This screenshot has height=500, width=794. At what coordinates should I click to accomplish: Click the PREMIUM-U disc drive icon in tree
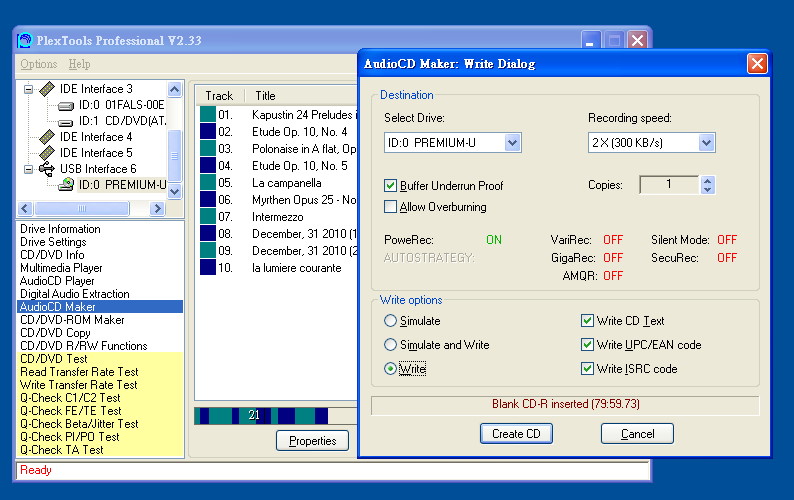[66, 184]
